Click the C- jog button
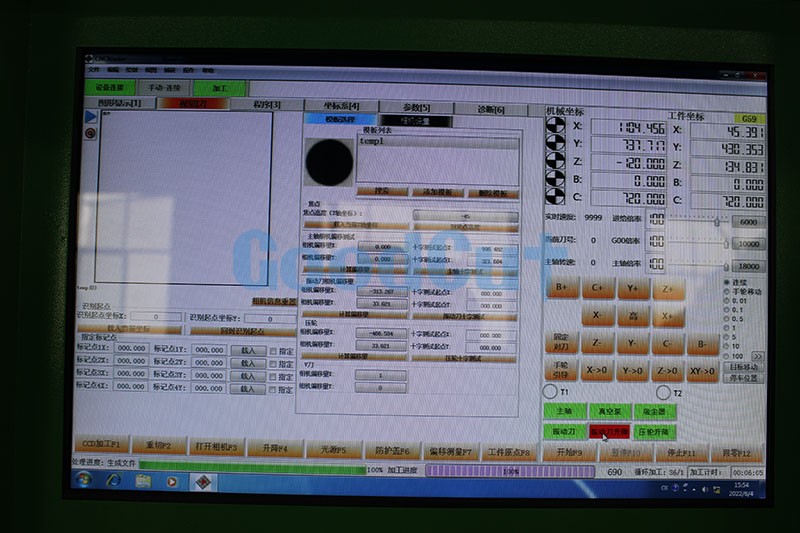Image resolution: width=800 pixels, height=533 pixels. [x=667, y=344]
